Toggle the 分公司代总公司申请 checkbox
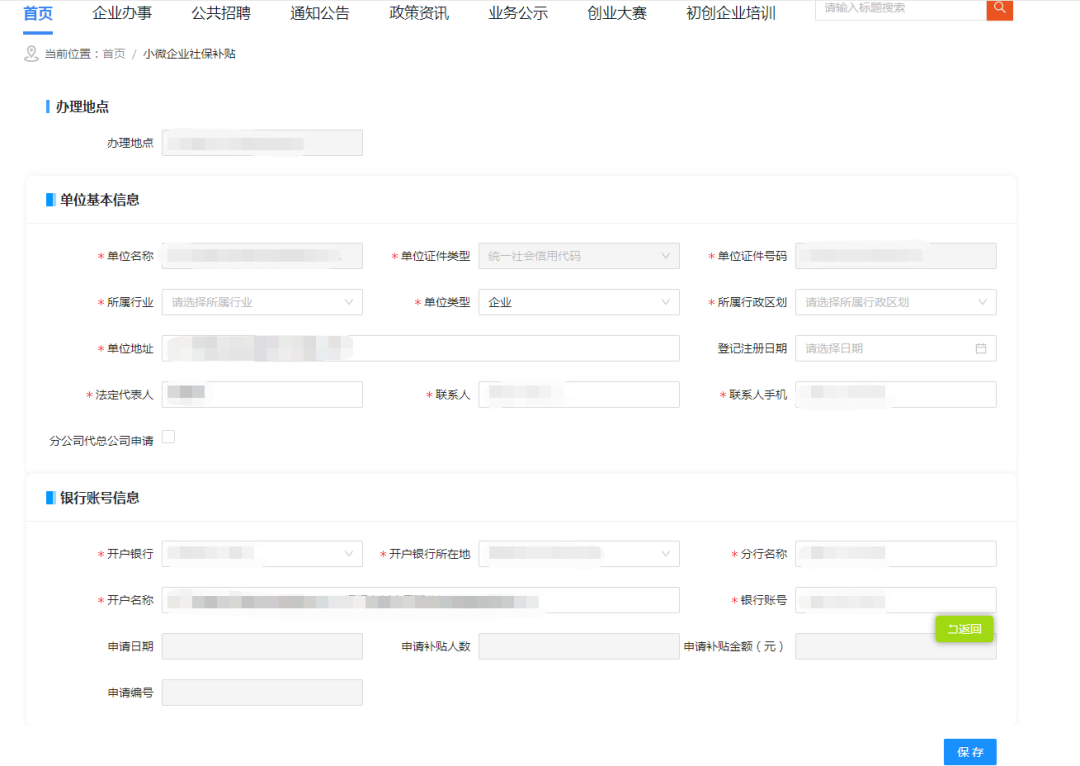This screenshot has width=1080, height=766. click(167, 436)
